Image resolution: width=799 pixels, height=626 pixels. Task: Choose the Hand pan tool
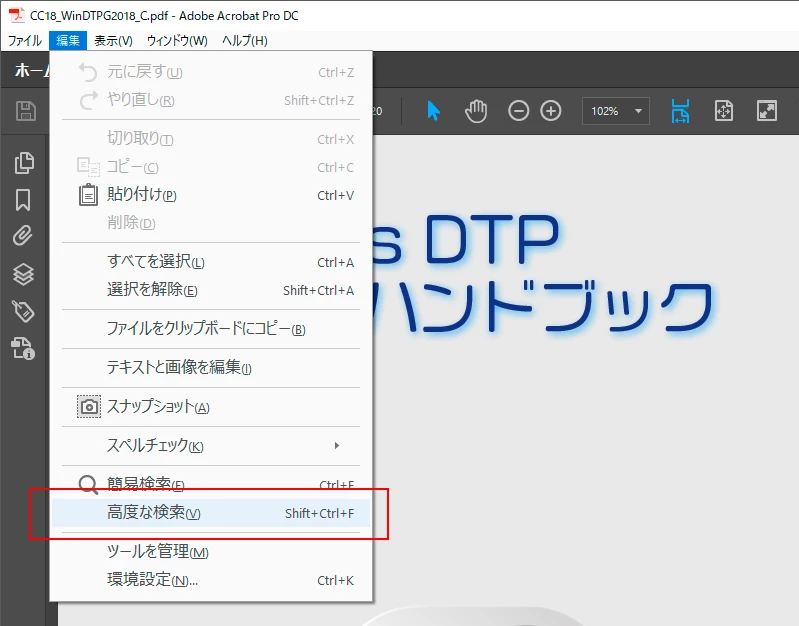coord(476,111)
